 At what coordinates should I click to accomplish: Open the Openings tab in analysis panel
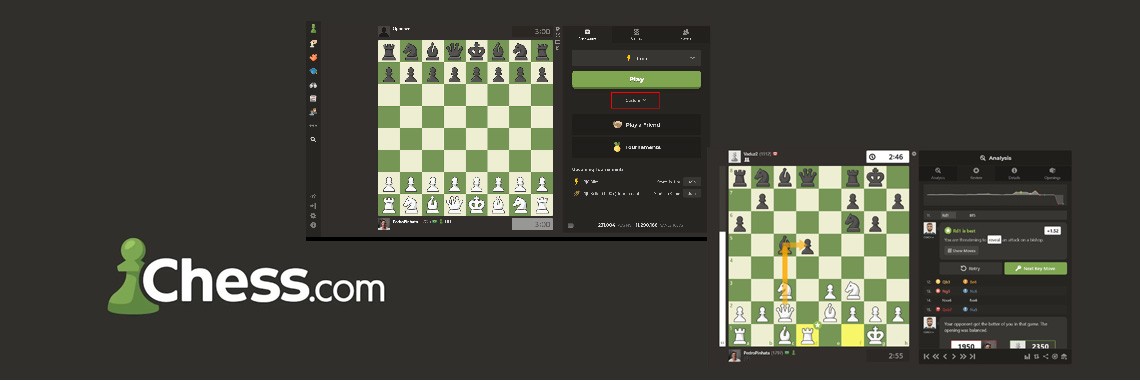click(1052, 173)
